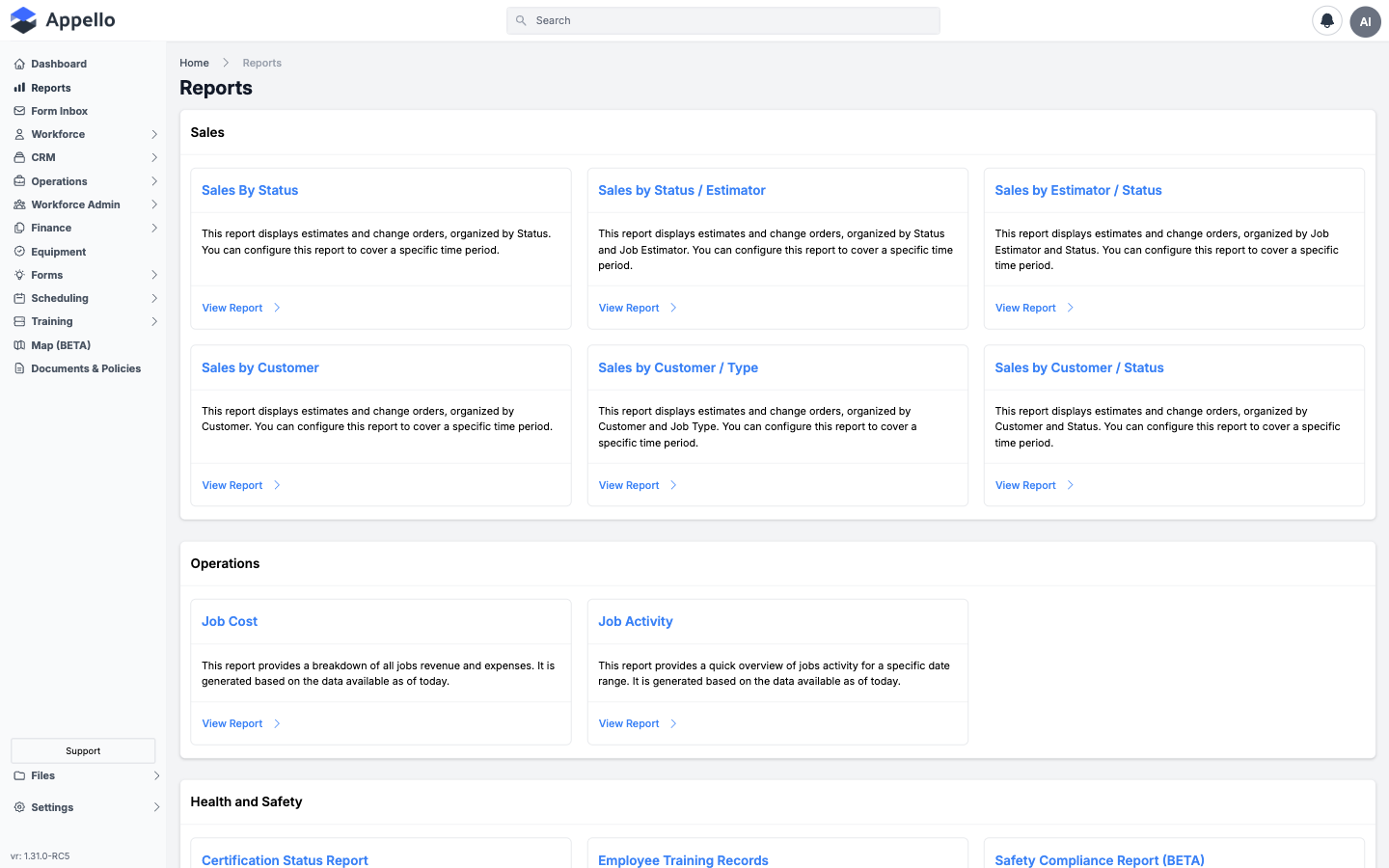Viewport: 1389px width, 868px height.
Task: Click arrow next to Job Activity View Report
Action: [x=673, y=723]
